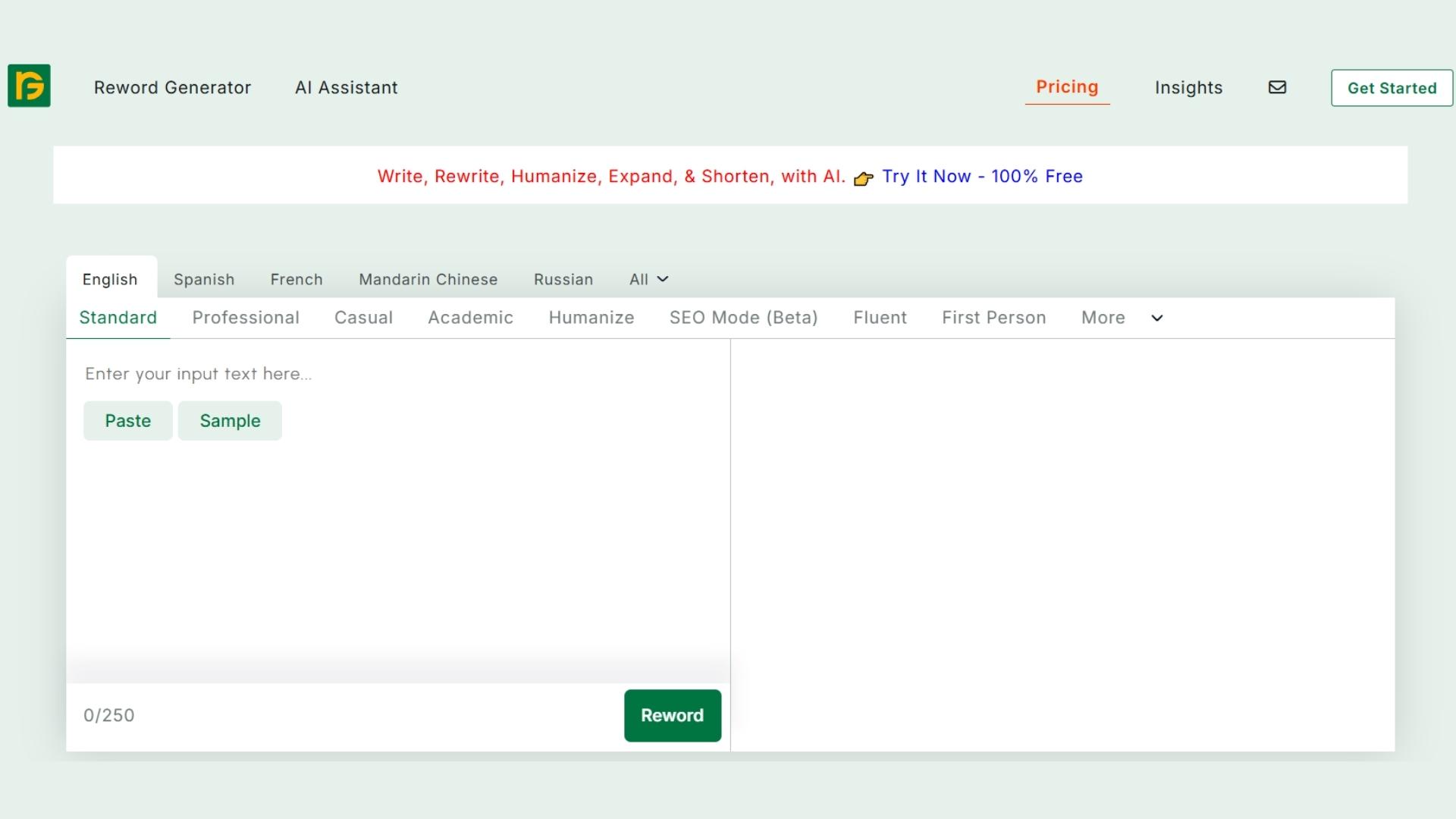Viewport: 1456px width, 819px height.
Task: Open the Pricing page link
Action: (1067, 87)
